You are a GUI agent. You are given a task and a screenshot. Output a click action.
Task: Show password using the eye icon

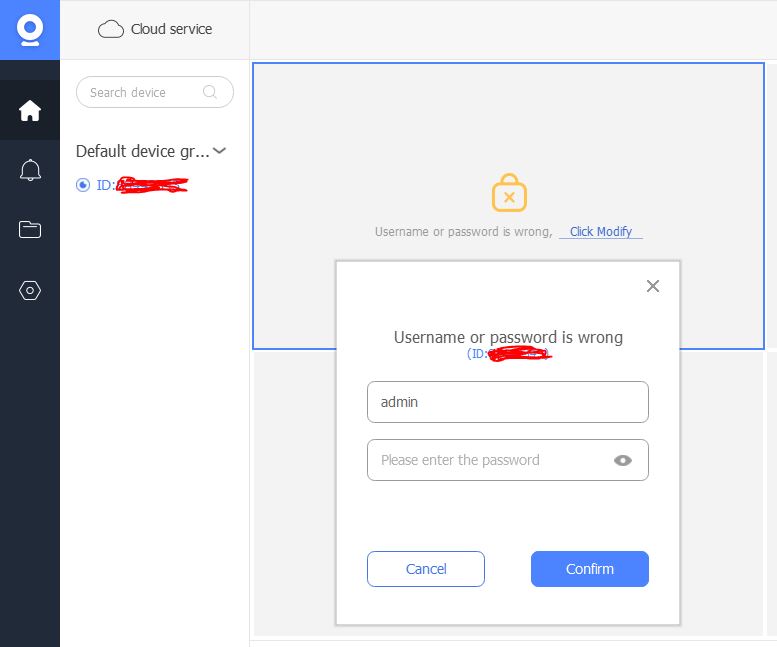click(x=623, y=460)
